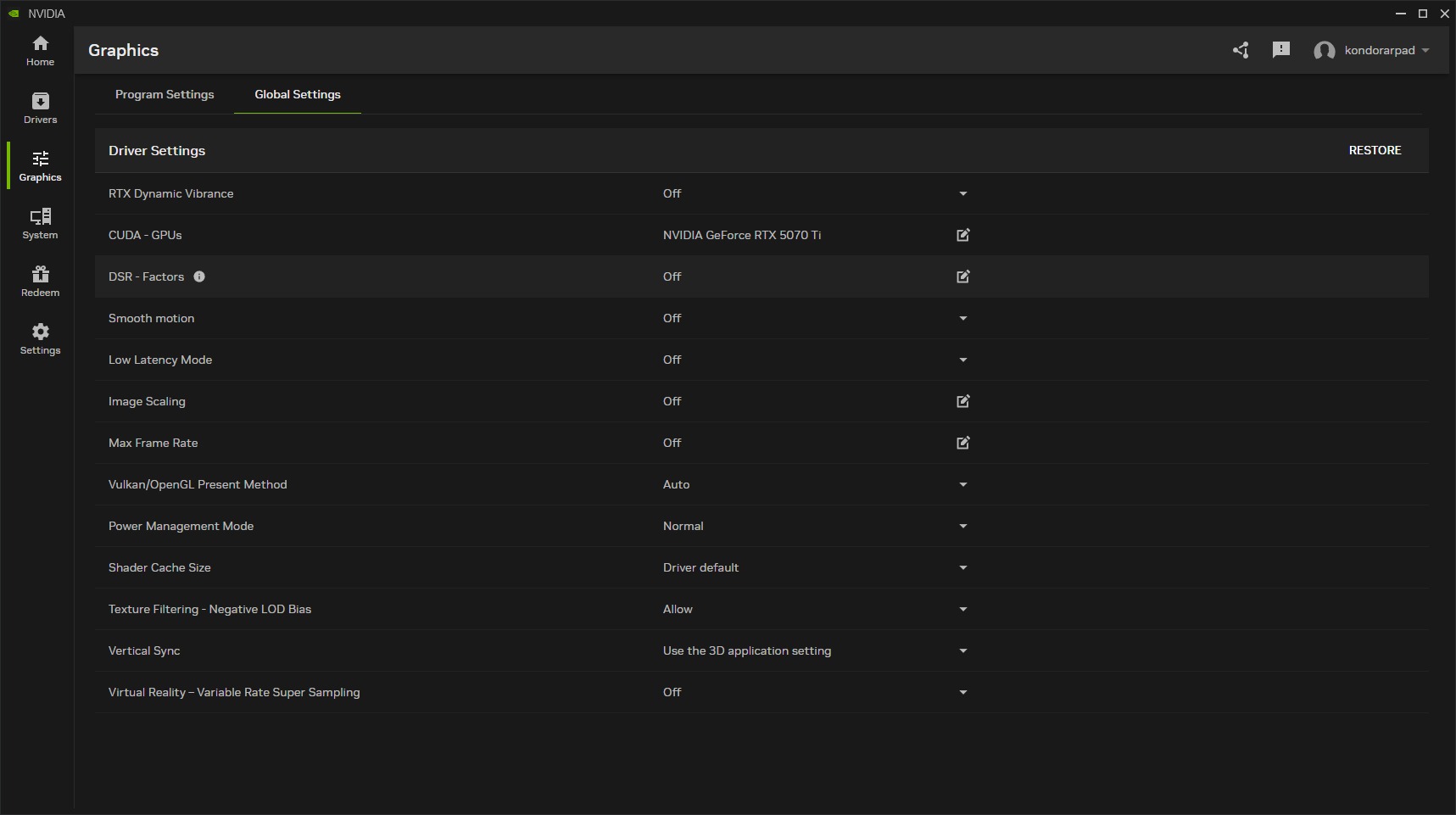Image resolution: width=1456 pixels, height=815 pixels.
Task: Click the Driver Settings heading
Action: click(157, 150)
